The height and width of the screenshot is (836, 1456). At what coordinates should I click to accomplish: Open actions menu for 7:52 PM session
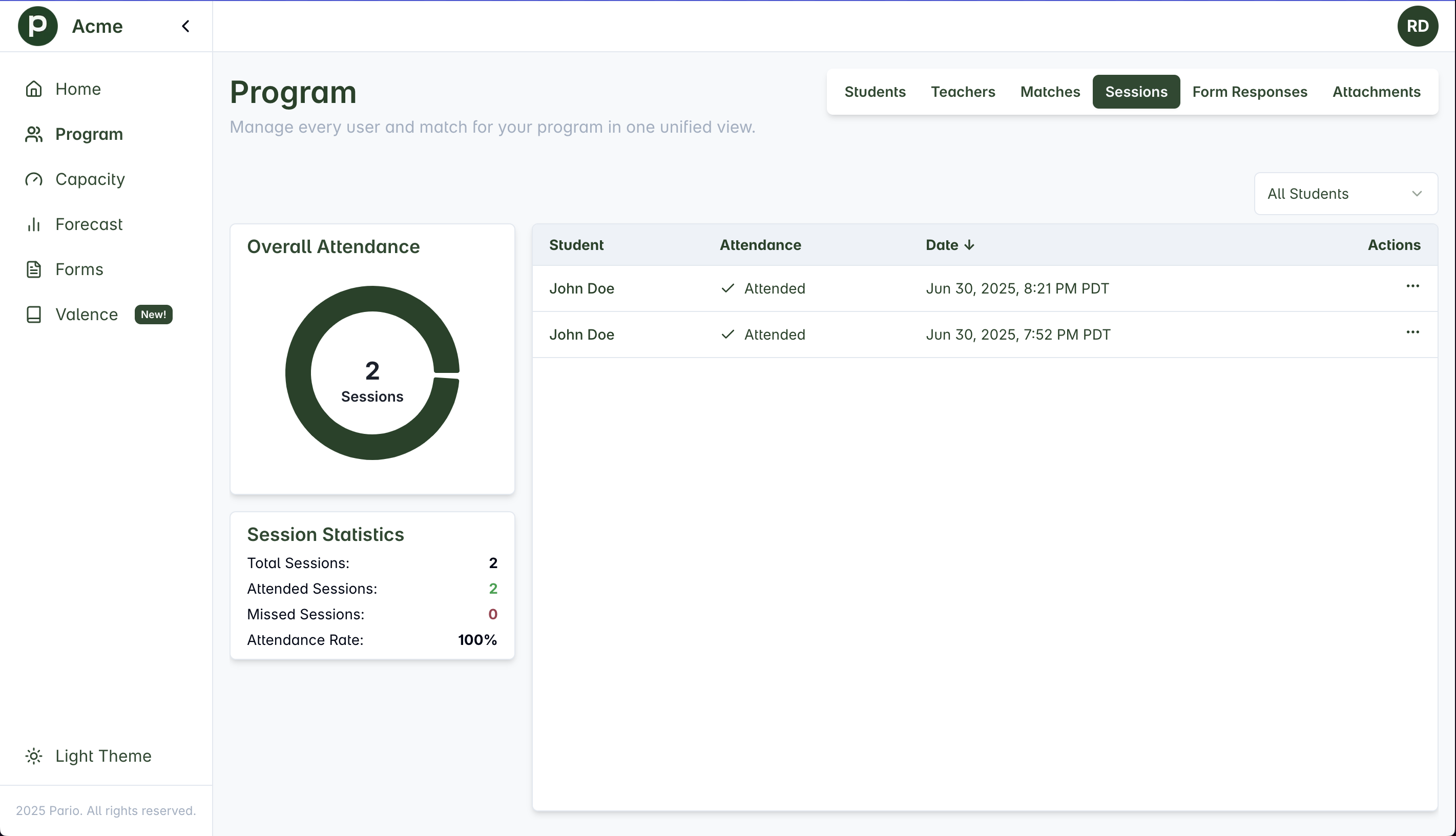(x=1412, y=332)
